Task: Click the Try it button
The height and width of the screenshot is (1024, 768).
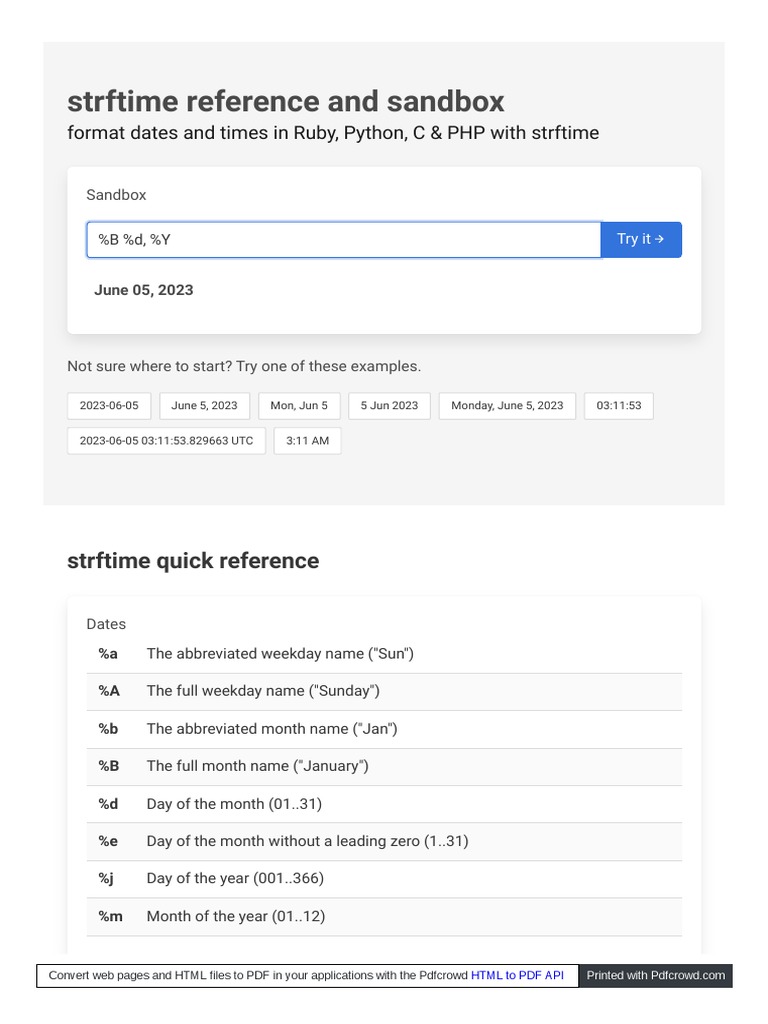Action: pyautogui.click(x=640, y=240)
